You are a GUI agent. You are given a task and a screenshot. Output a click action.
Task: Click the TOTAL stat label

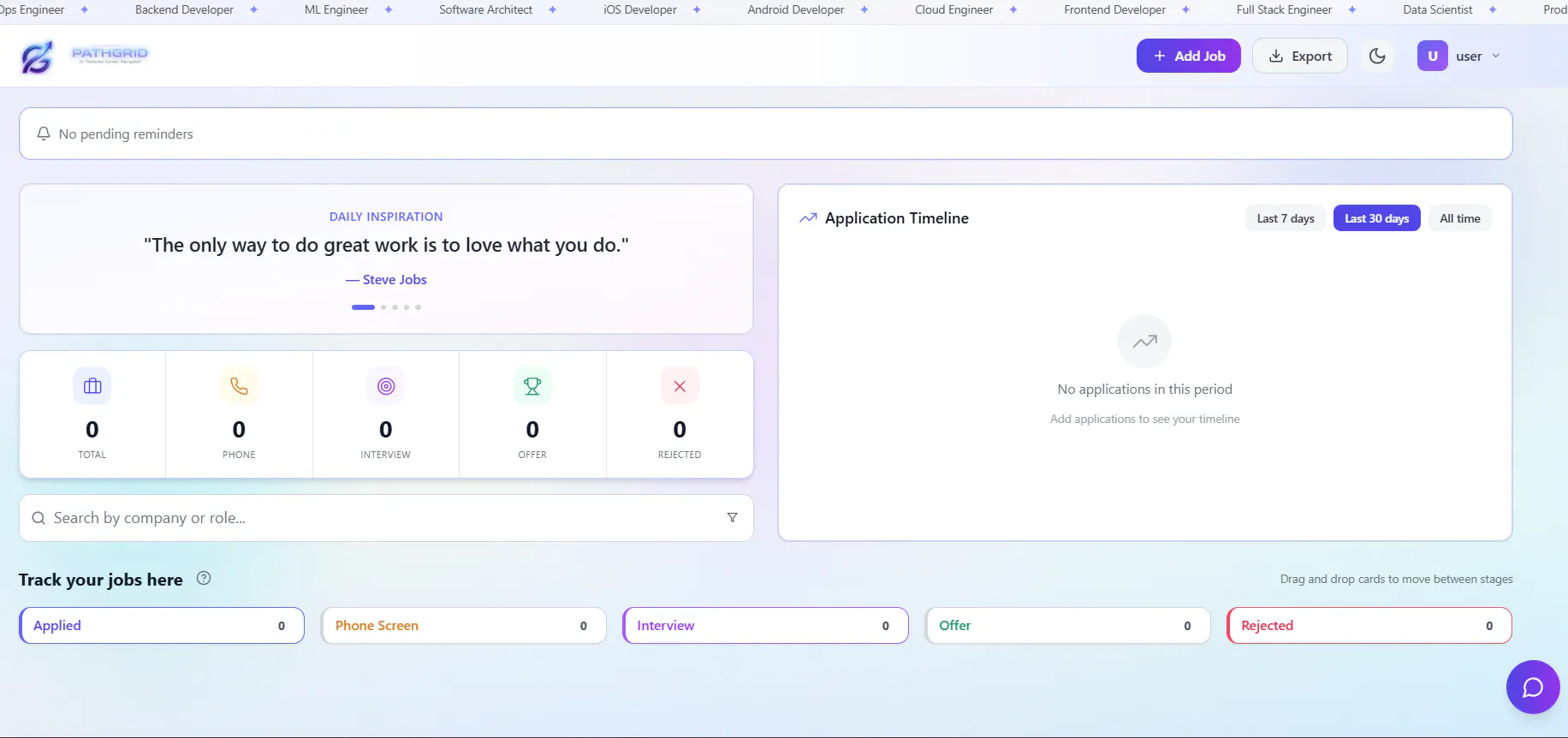92,455
